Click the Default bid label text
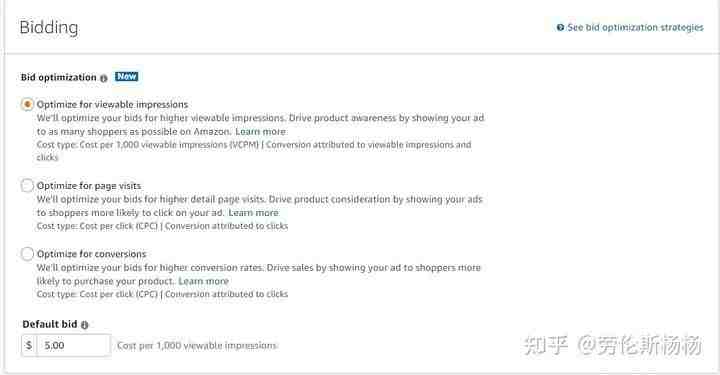Image resolution: width=720 pixels, height=375 pixels. click(x=50, y=324)
